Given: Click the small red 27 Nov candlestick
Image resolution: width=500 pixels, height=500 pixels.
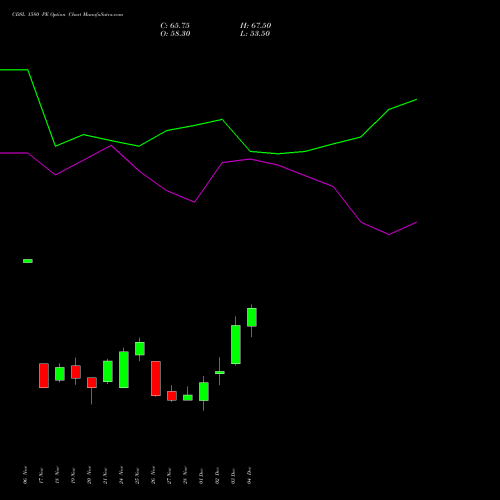Looking at the screenshot, I should (172, 396).
